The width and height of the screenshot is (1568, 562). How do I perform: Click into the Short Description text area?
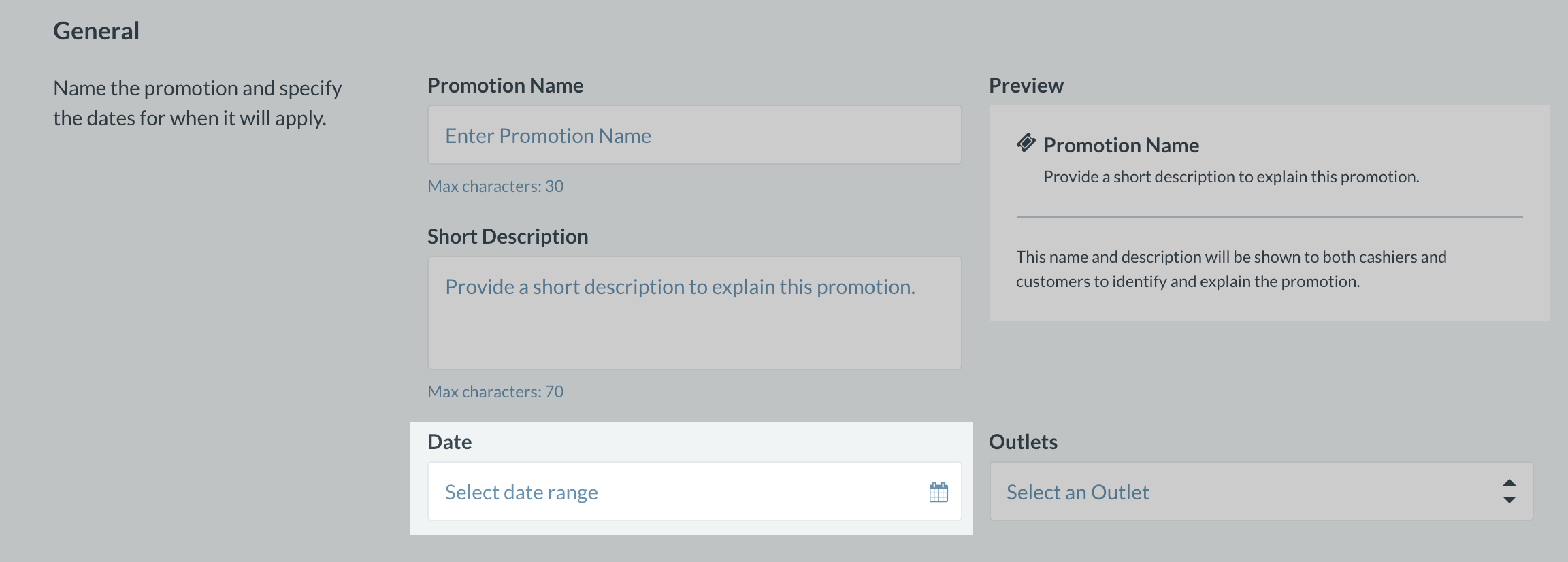click(694, 313)
